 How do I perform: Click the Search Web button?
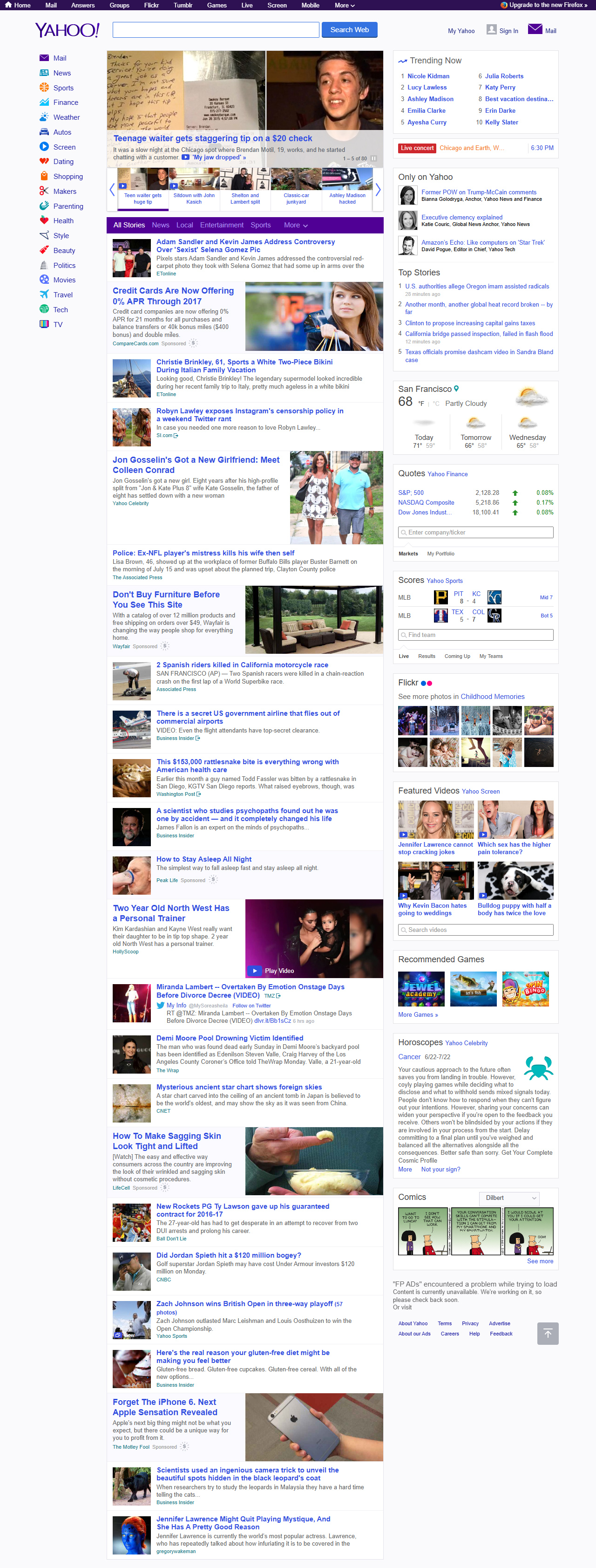(349, 30)
